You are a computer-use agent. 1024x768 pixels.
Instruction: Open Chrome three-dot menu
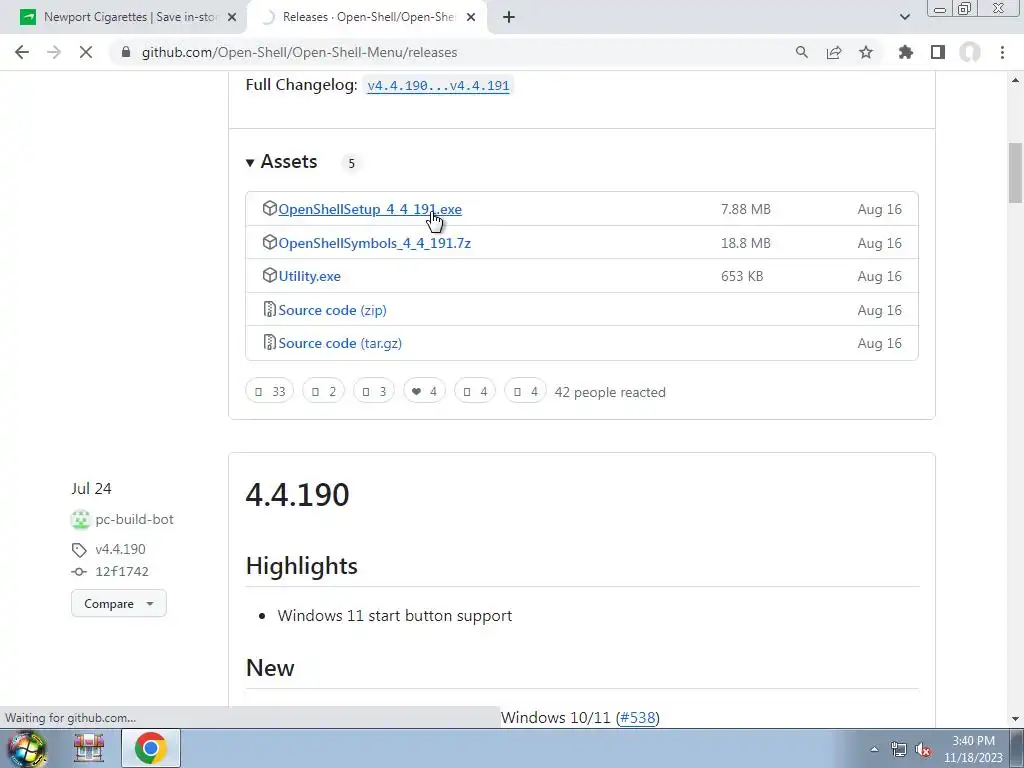(1002, 52)
